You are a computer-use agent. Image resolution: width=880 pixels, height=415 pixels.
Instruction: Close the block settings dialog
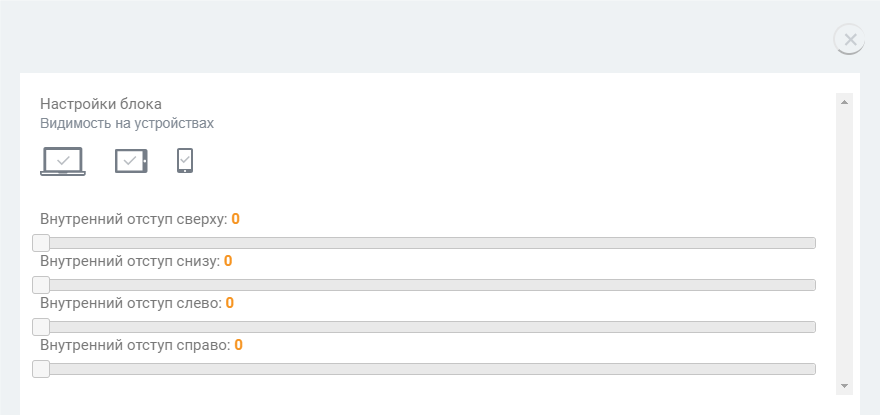(850, 40)
